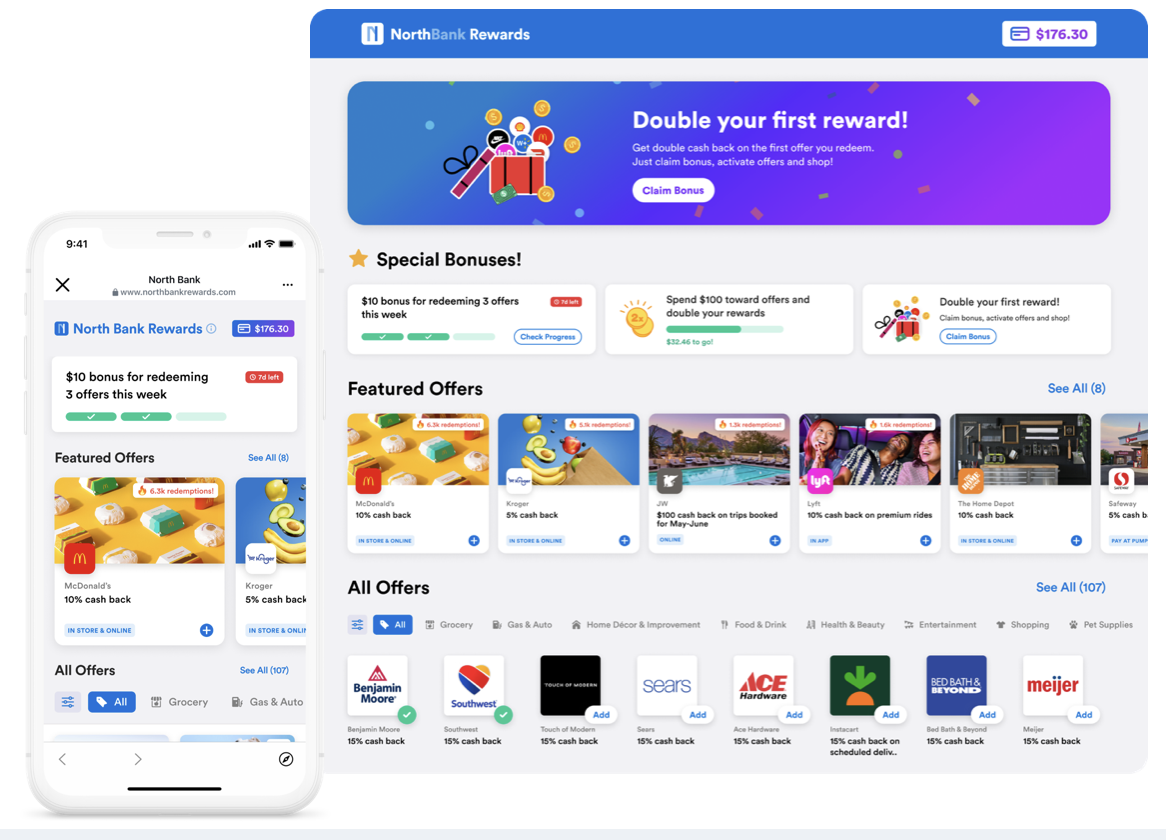The height and width of the screenshot is (840, 1166).
Task: Click the NorthBank Rewards logo in desktop header
Action: (445, 34)
